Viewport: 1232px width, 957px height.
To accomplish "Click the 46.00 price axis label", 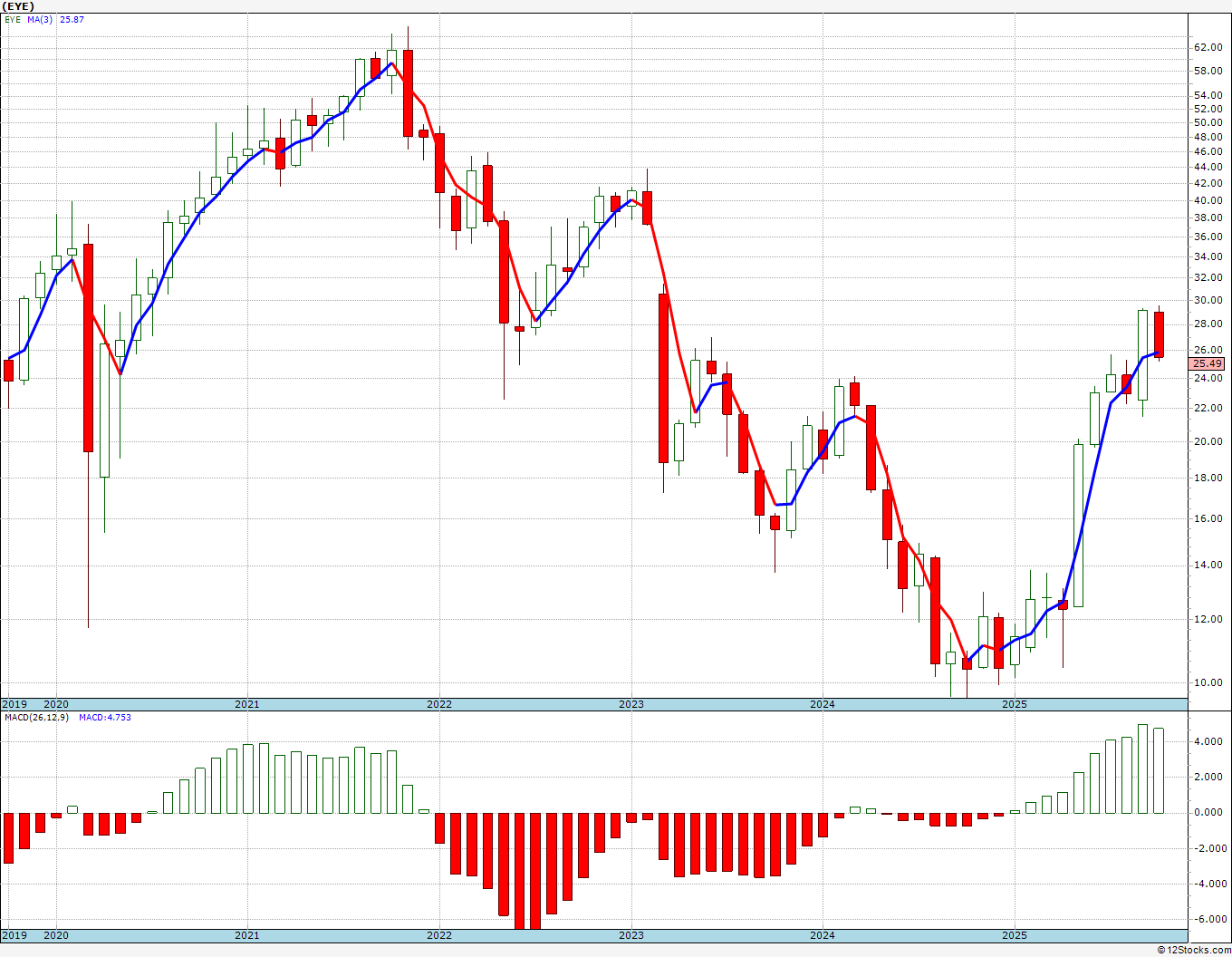I will [1208, 151].
